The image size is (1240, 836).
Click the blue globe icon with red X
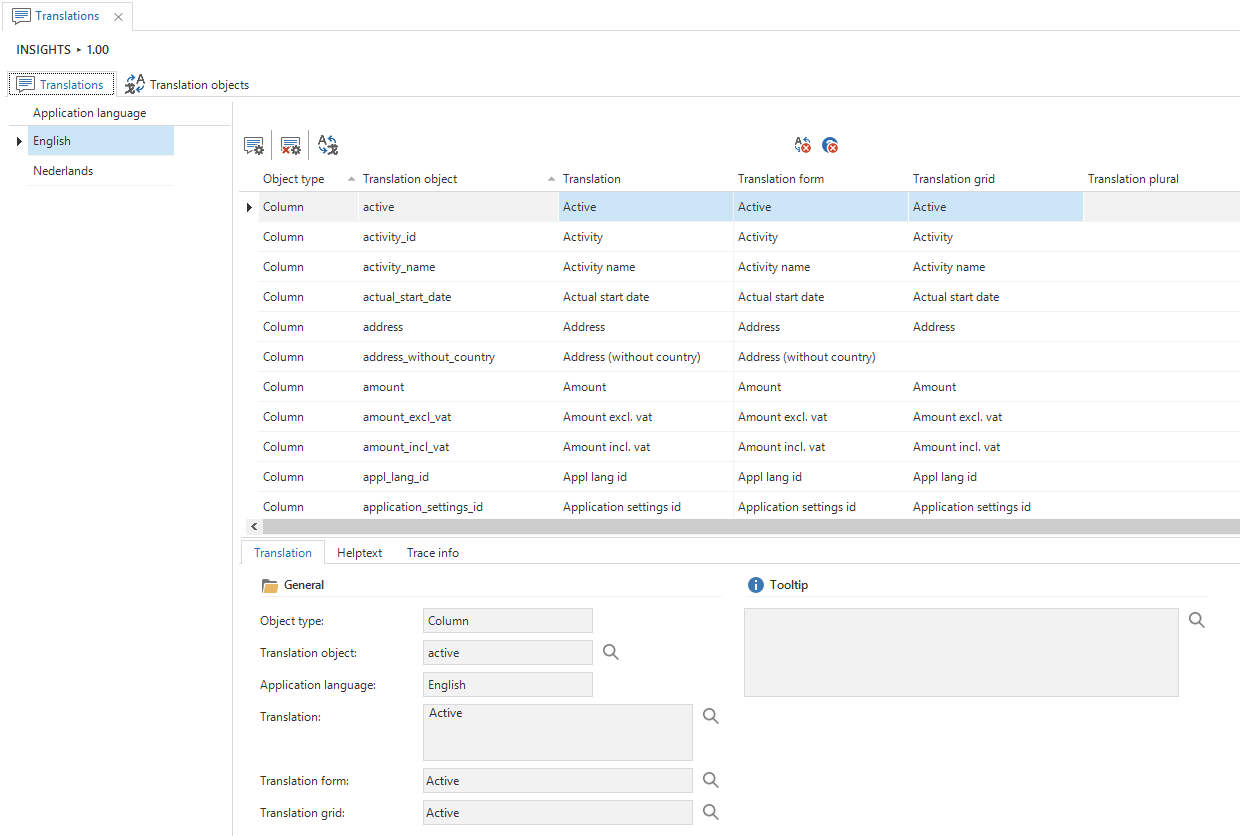pyautogui.click(x=830, y=146)
